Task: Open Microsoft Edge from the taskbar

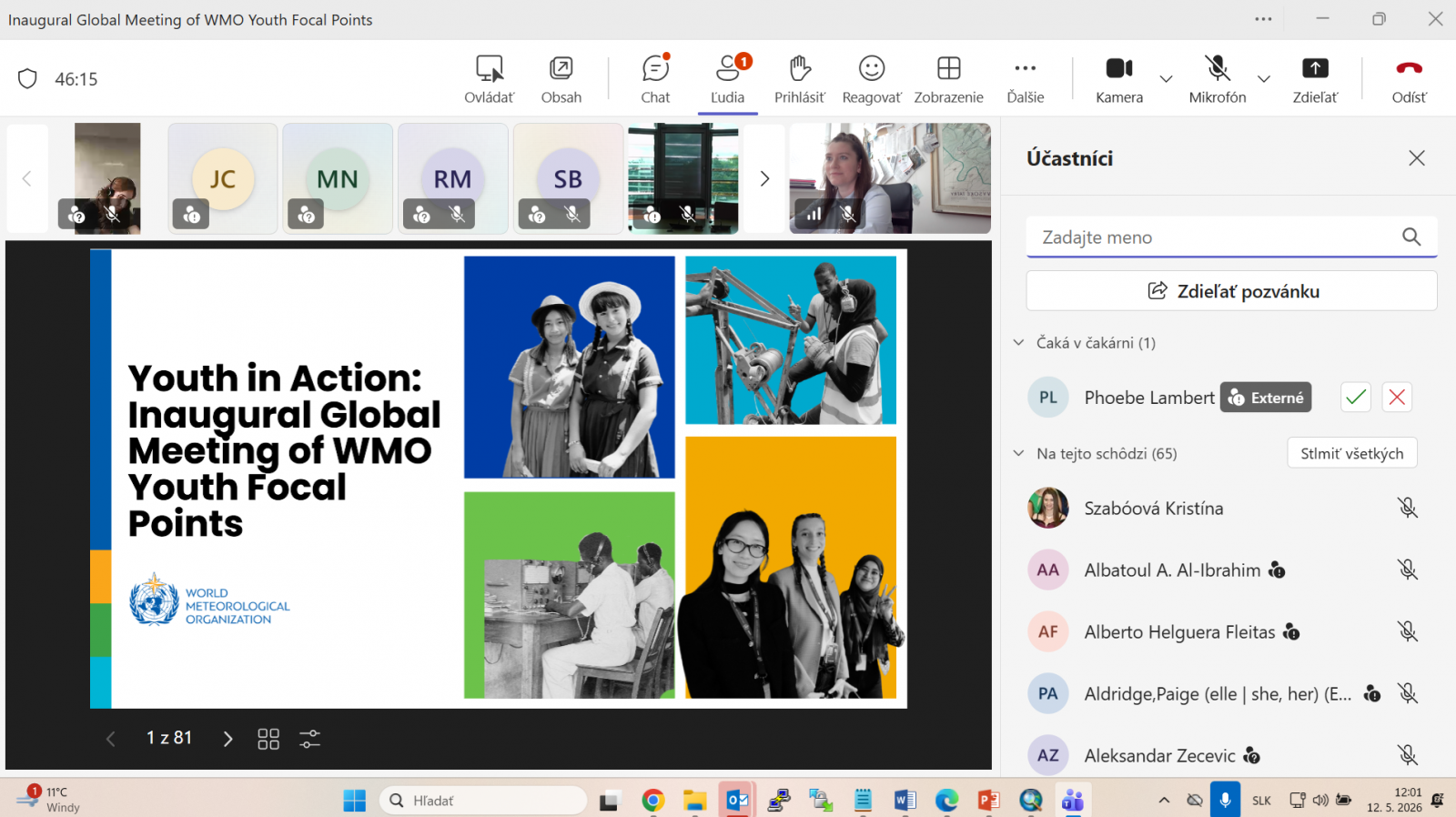Action: pyautogui.click(x=947, y=801)
